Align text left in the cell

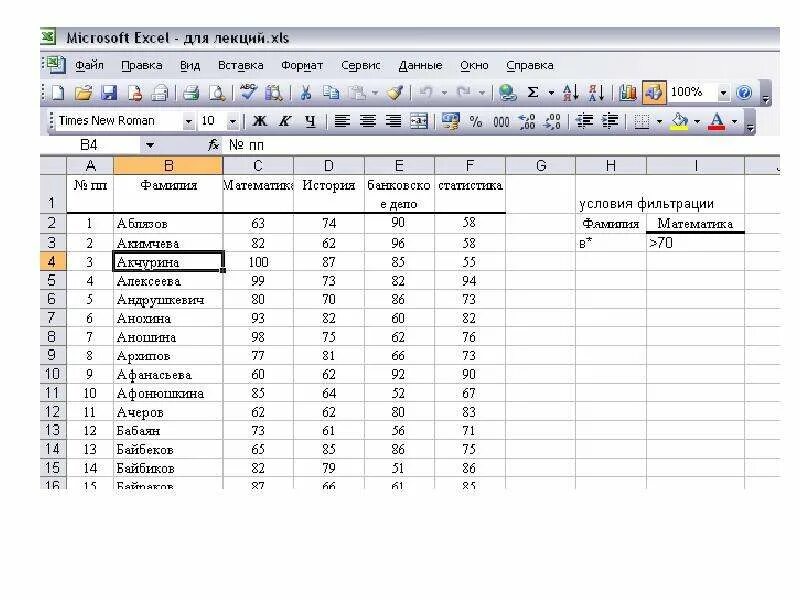(342, 121)
